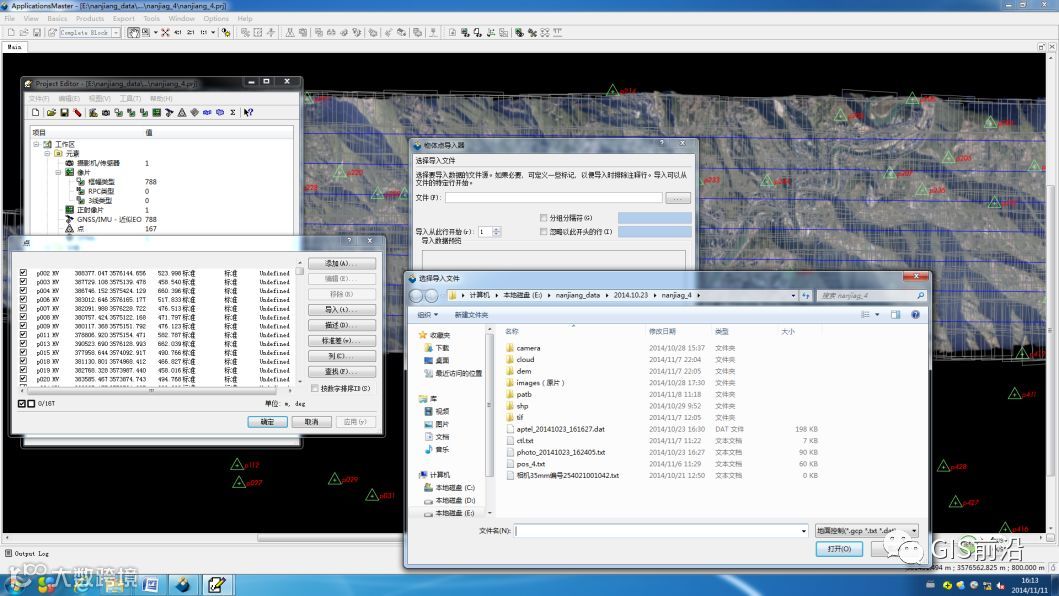The width and height of the screenshot is (1059, 596).
Task: Uncheck the p013 point checkbox
Action: pyautogui.click(x=23, y=343)
